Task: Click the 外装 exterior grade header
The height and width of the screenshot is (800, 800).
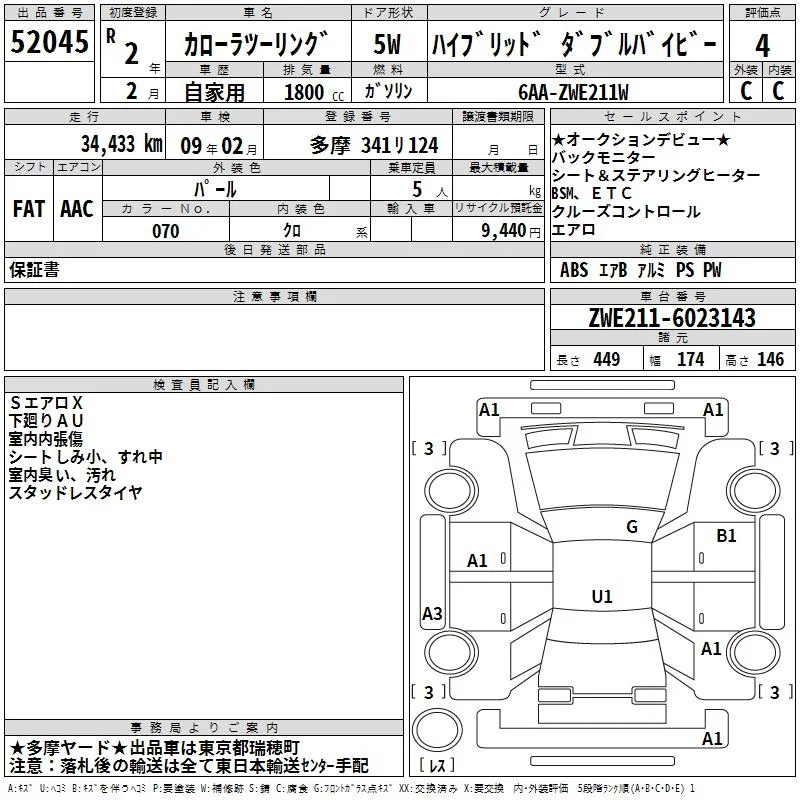Action: pos(745,70)
